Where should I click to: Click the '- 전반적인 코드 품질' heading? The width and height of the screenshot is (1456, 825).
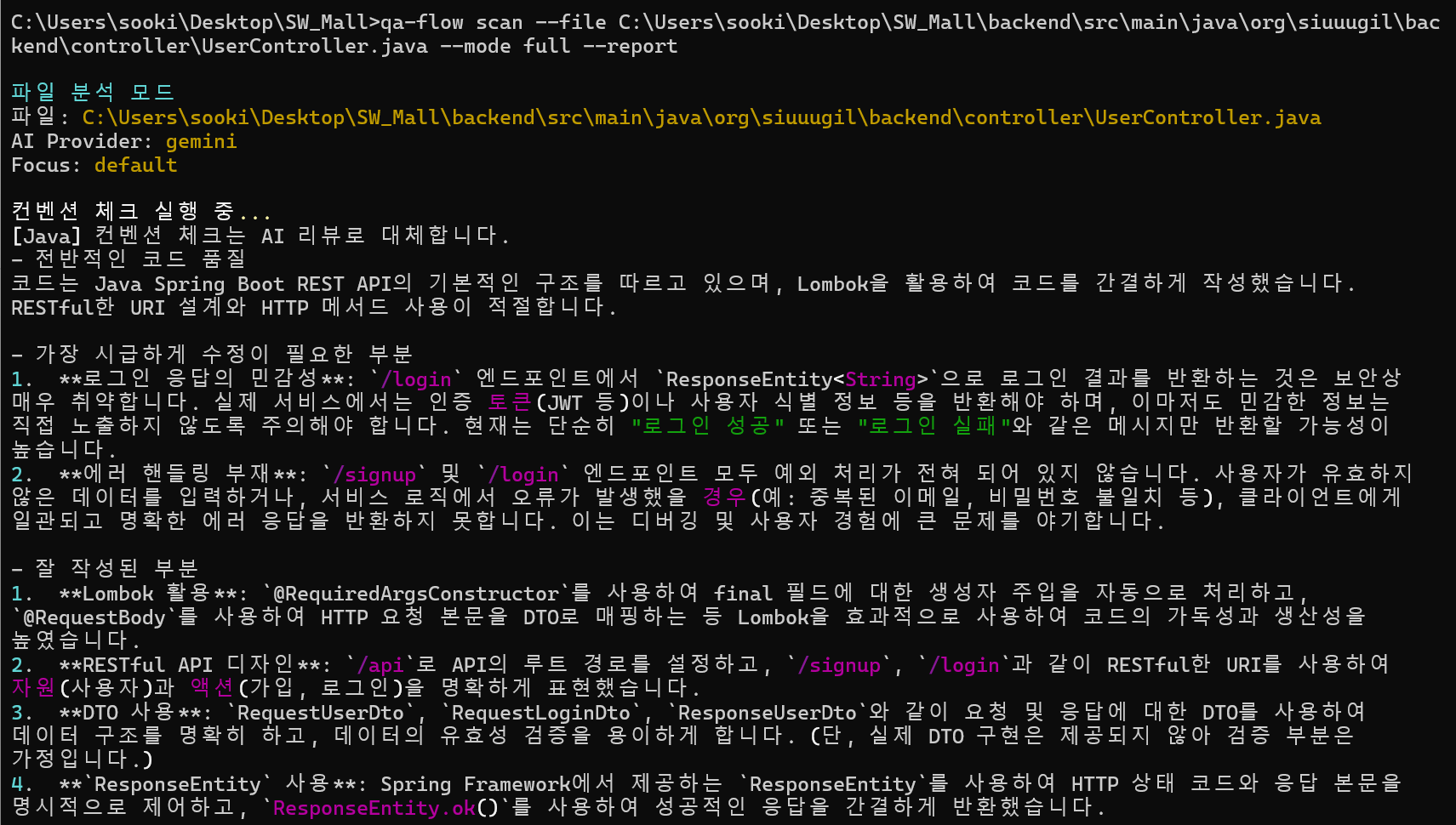tap(128, 259)
